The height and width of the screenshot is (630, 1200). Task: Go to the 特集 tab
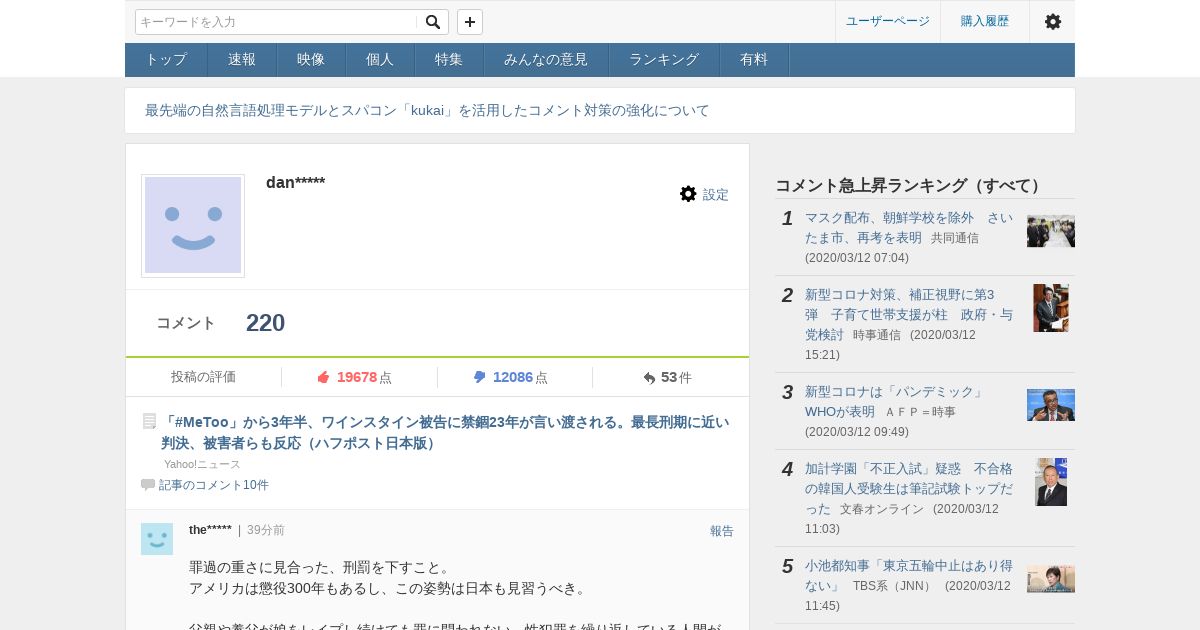(x=449, y=60)
